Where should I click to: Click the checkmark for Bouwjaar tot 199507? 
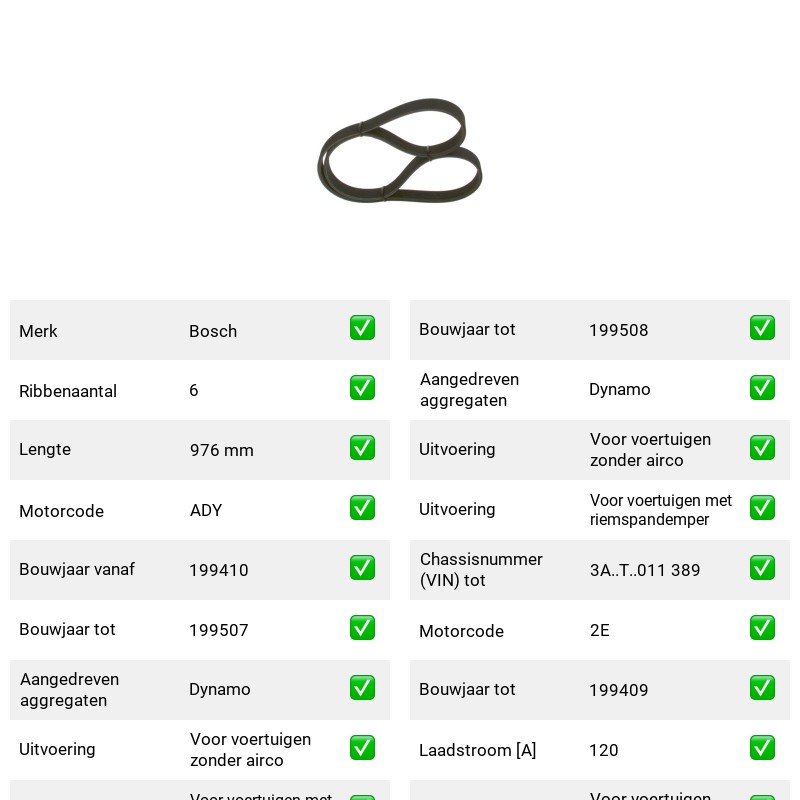tap(362, 628)
